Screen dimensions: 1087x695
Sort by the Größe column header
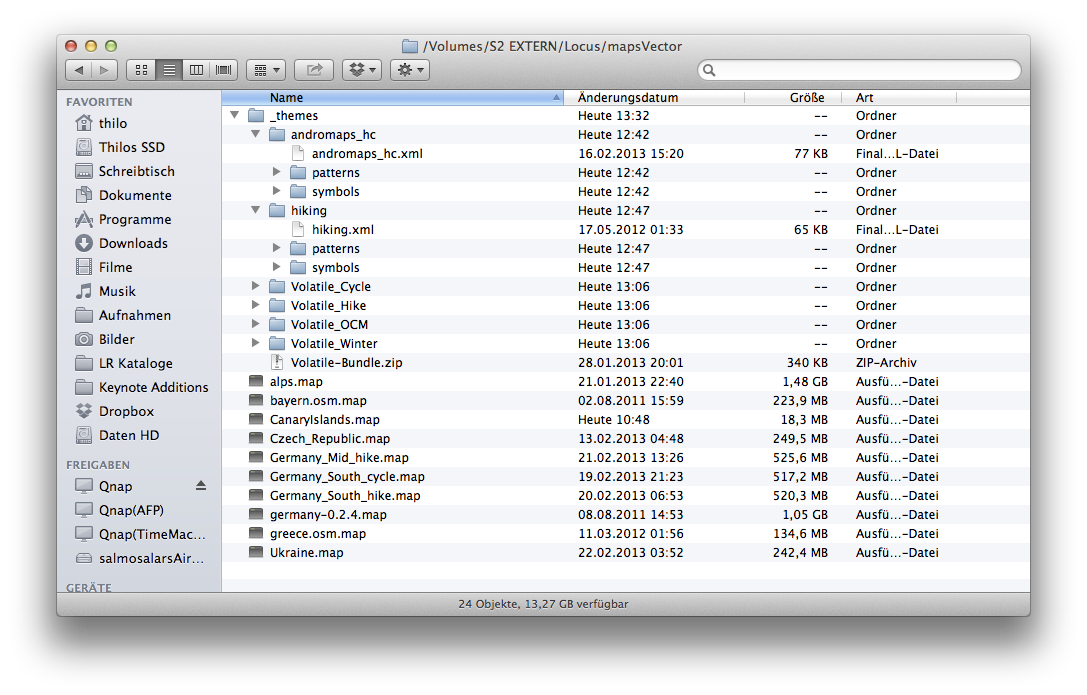[806, 98]
